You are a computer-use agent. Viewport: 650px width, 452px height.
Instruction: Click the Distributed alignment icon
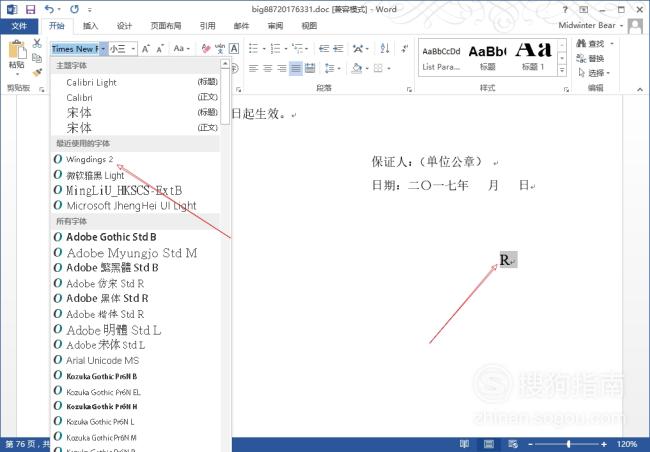point(310,68)
